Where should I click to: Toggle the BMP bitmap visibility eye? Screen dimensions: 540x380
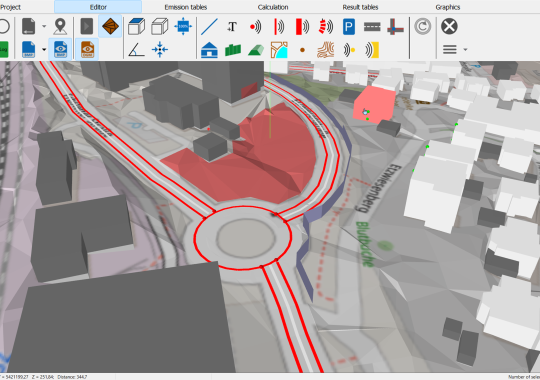point(60,50)
